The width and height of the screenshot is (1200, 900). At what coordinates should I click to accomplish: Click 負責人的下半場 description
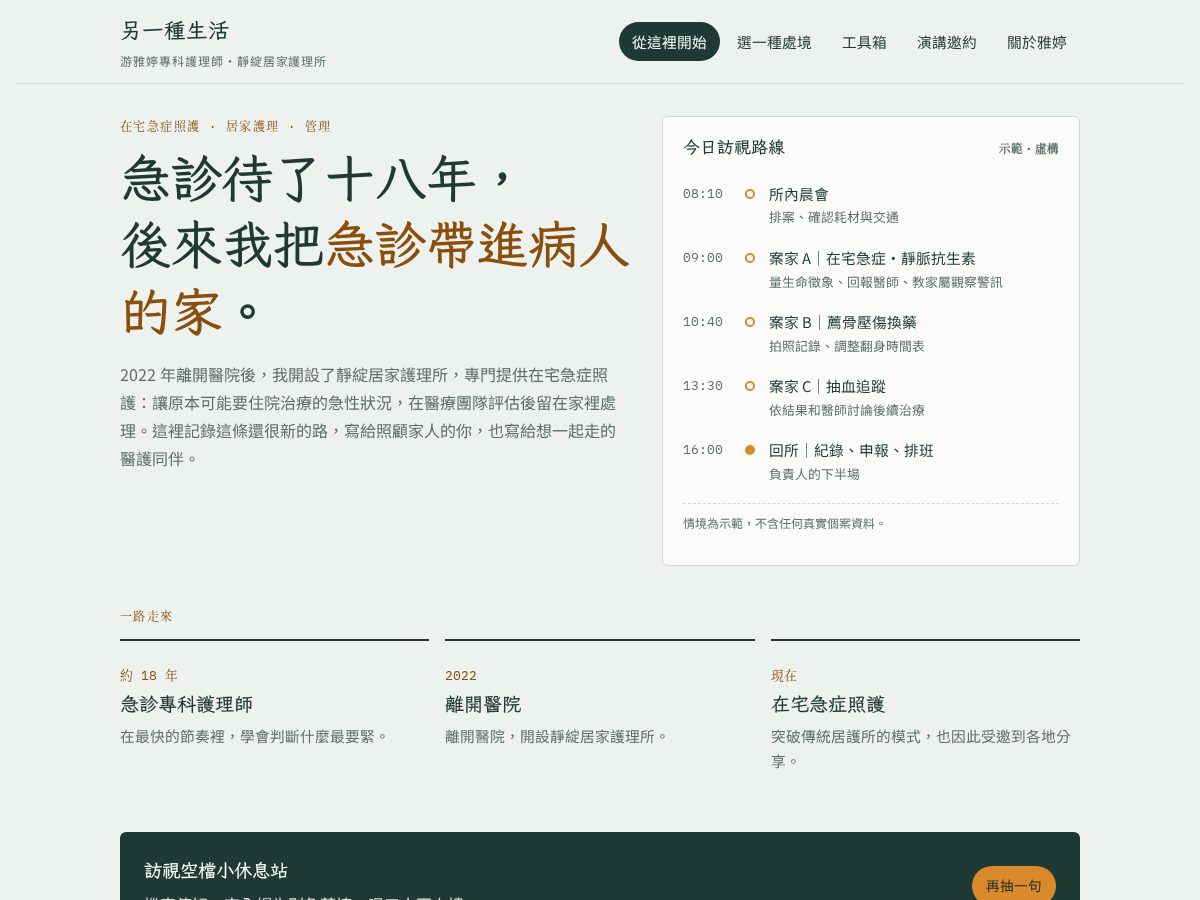tap(814, 474)
